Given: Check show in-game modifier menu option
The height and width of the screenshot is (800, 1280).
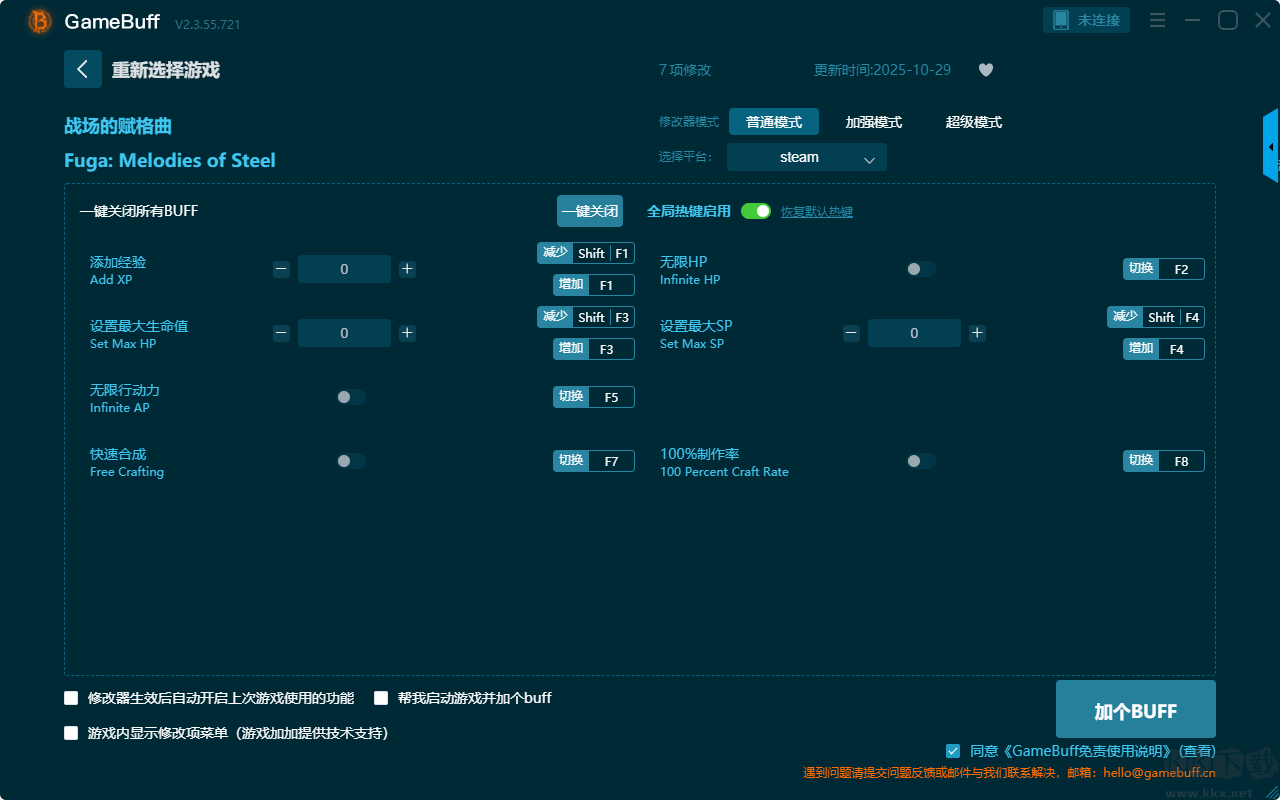Looking at the screenshot, I should (x=71, y=733).
